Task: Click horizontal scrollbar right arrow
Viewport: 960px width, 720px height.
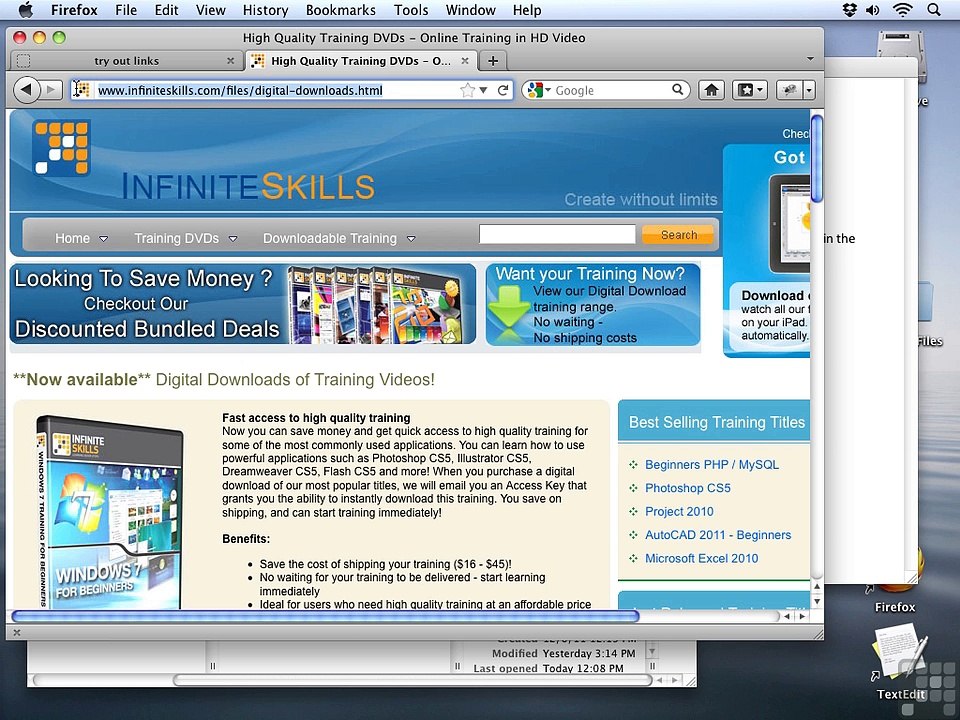Action: (x=802, y=617)
